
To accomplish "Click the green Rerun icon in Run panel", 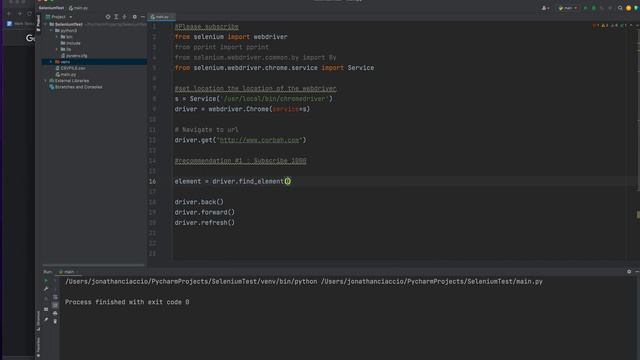I will (x=46, y=280).
